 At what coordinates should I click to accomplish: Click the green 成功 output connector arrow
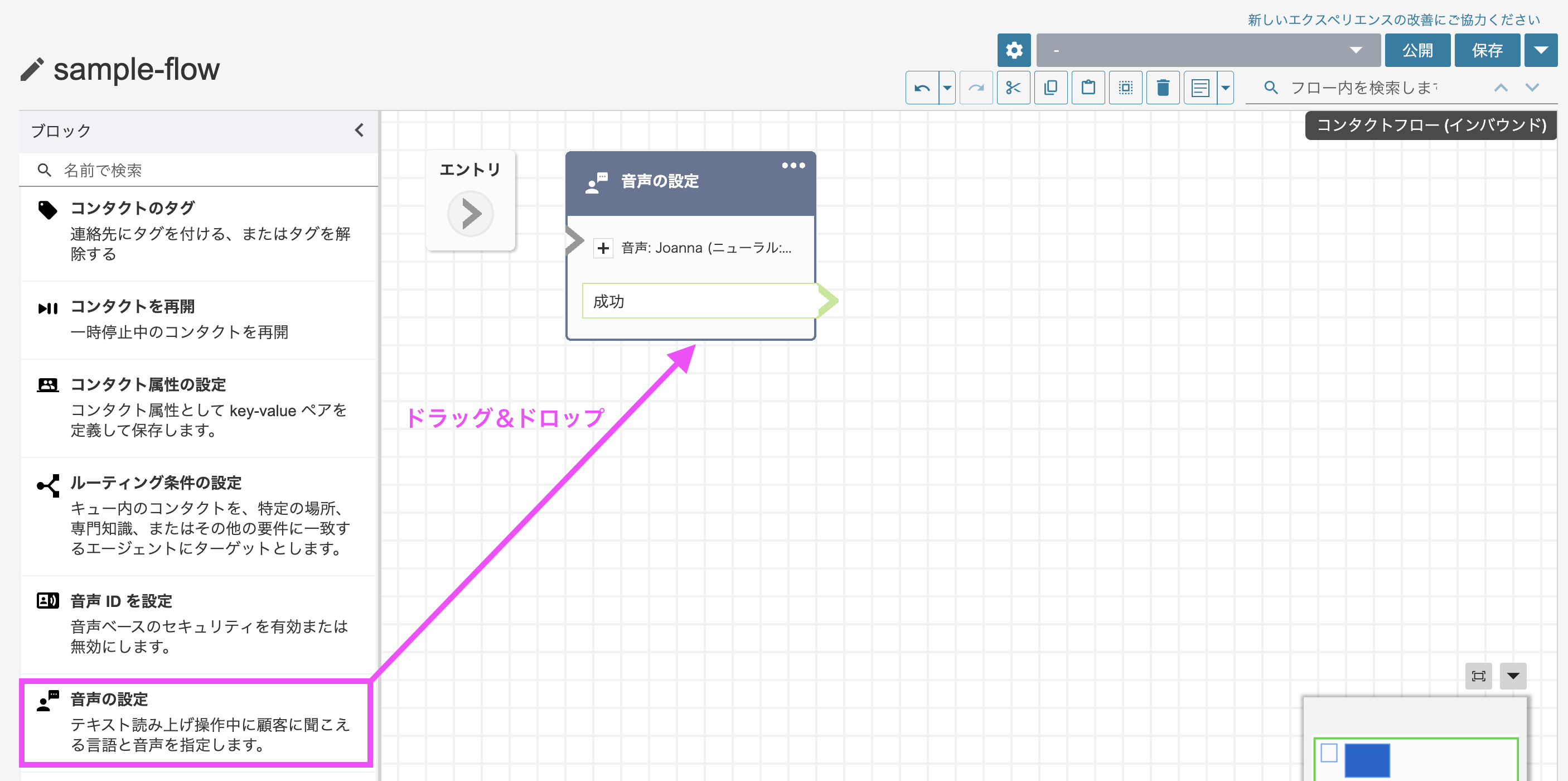(x=829, y=300)
